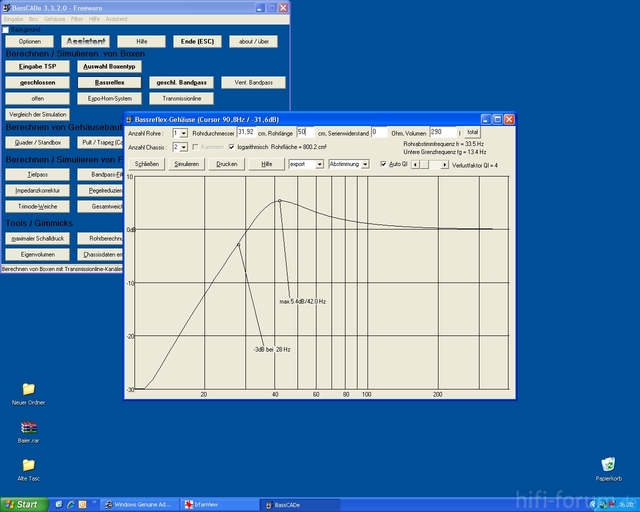Open the Baier.rar archive icon
This screenshot has width=640, height=512.
pyautogui.click(x=28, y=428)
